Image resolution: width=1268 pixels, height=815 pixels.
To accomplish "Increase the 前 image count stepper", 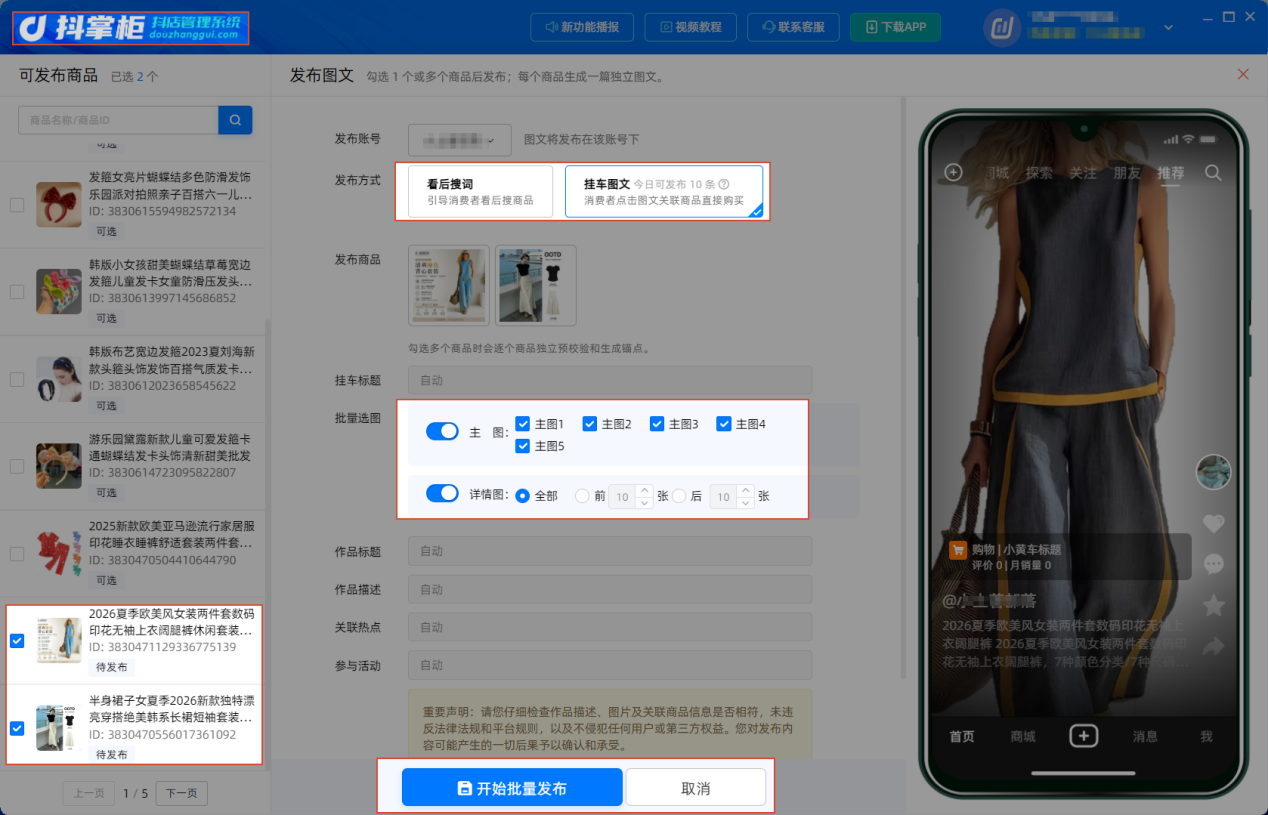I will 645,490.
